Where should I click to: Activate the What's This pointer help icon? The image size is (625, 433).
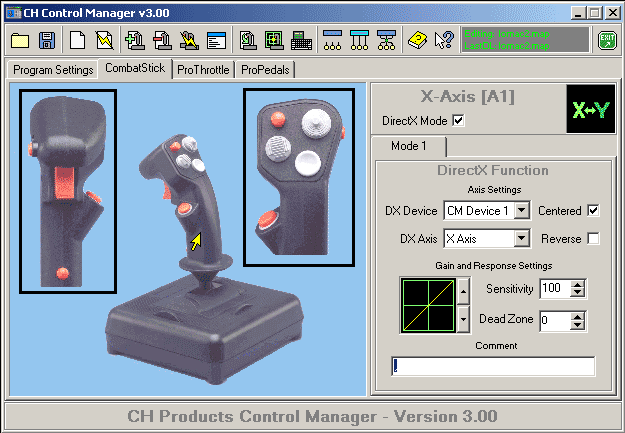[x=444, y=40]
